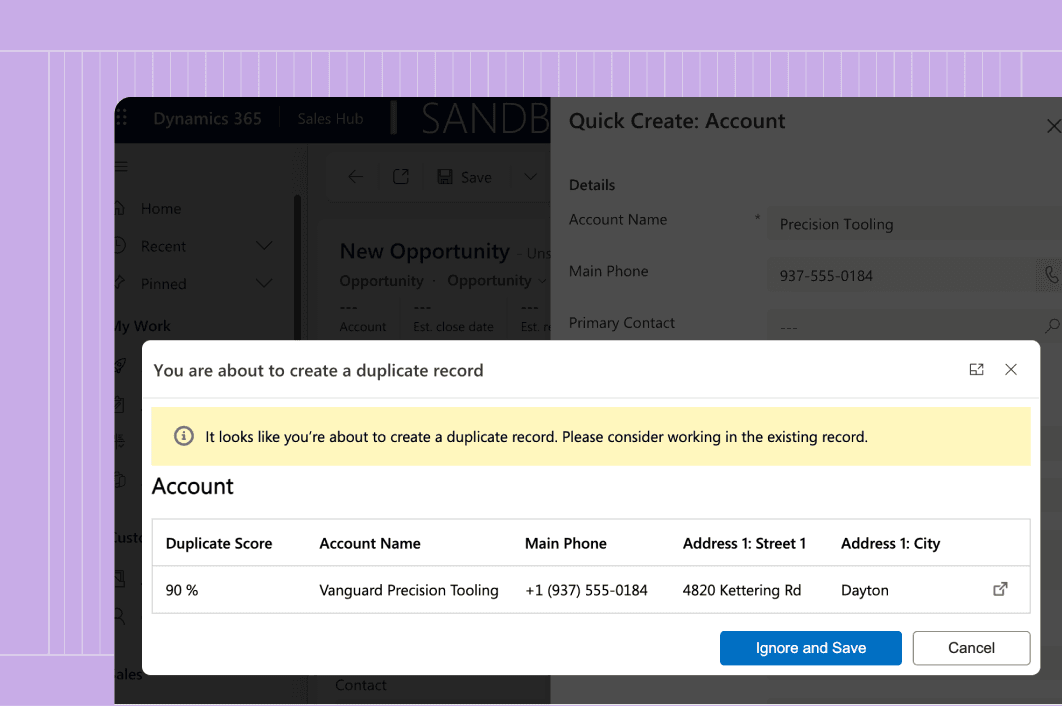Click the +1 (937) 555-0184 phone cell
1062x706 pixels.
tap(586, 590)
